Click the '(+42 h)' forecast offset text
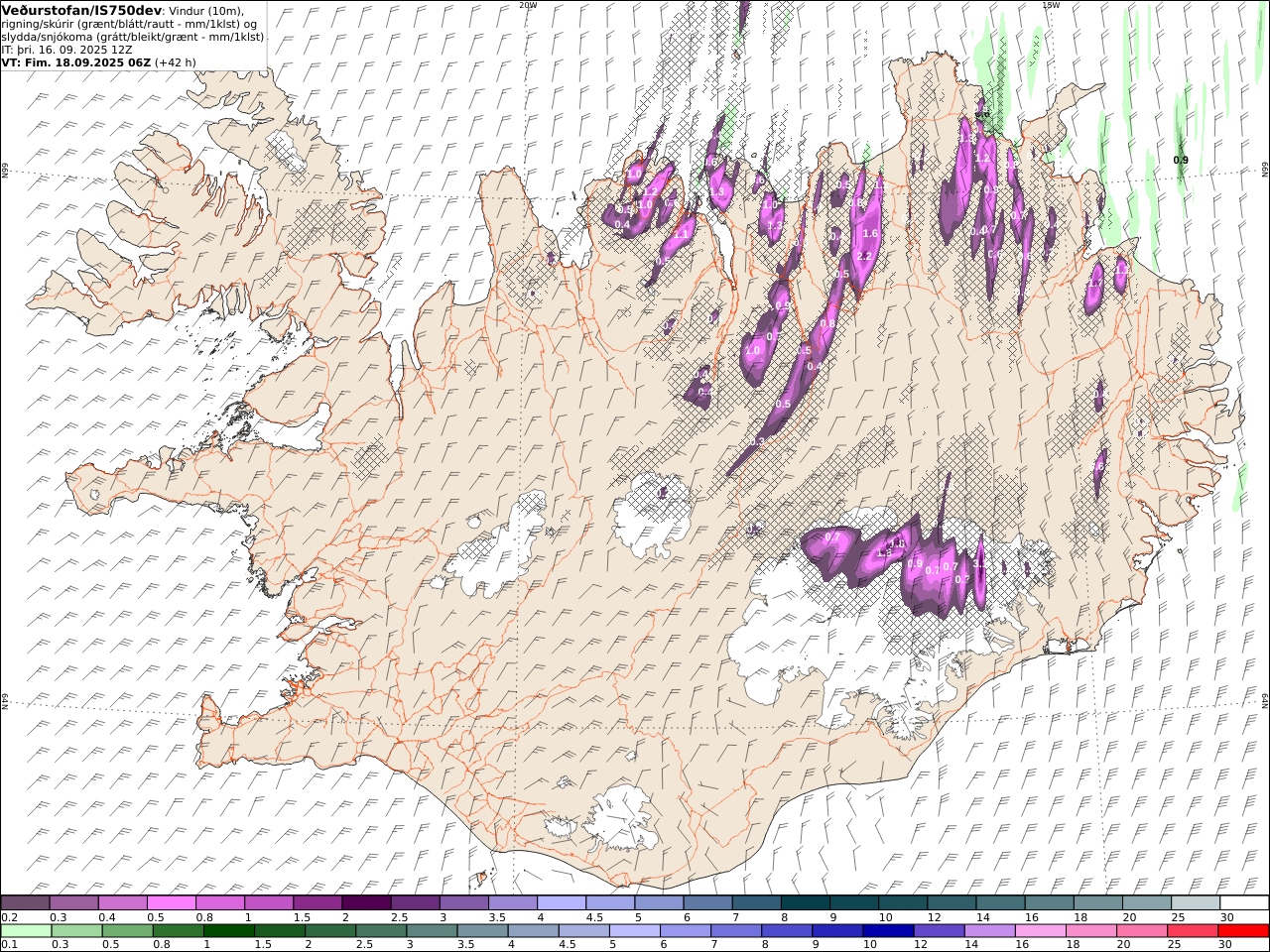This screenshot has width=1270, height=952. [x=176, y=61]
